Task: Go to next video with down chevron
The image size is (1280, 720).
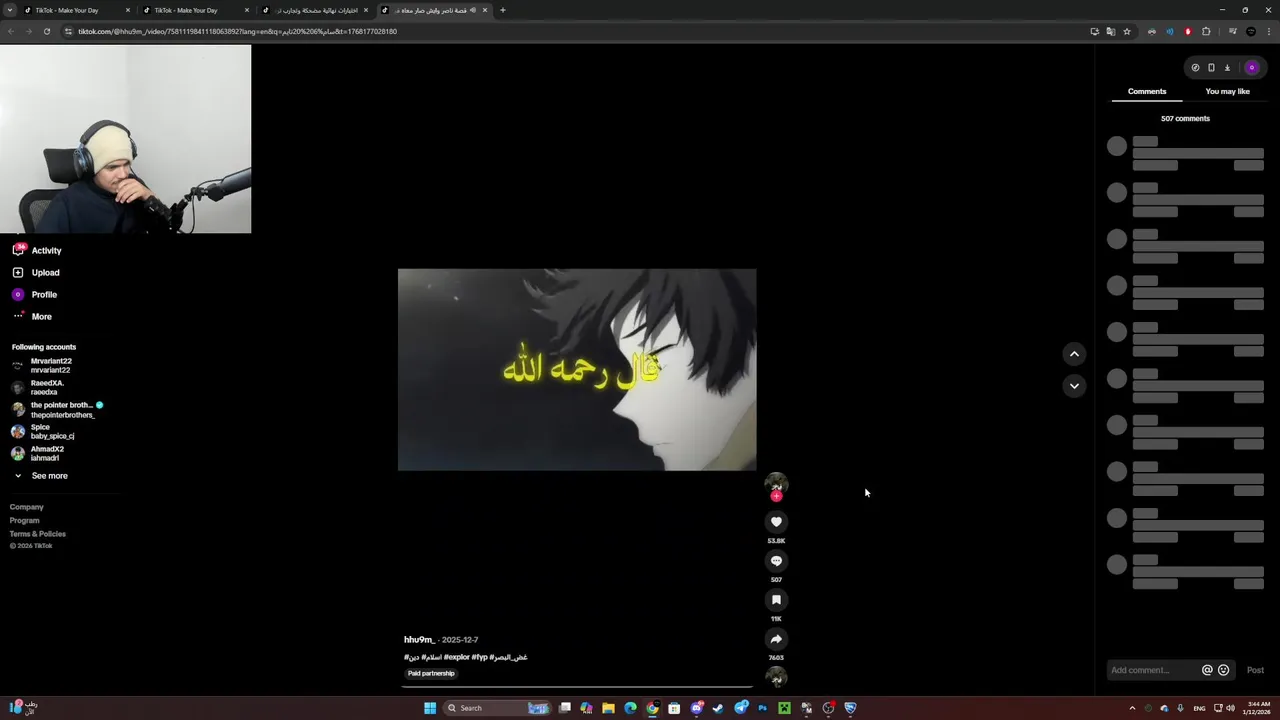Action: point(1074,386)
